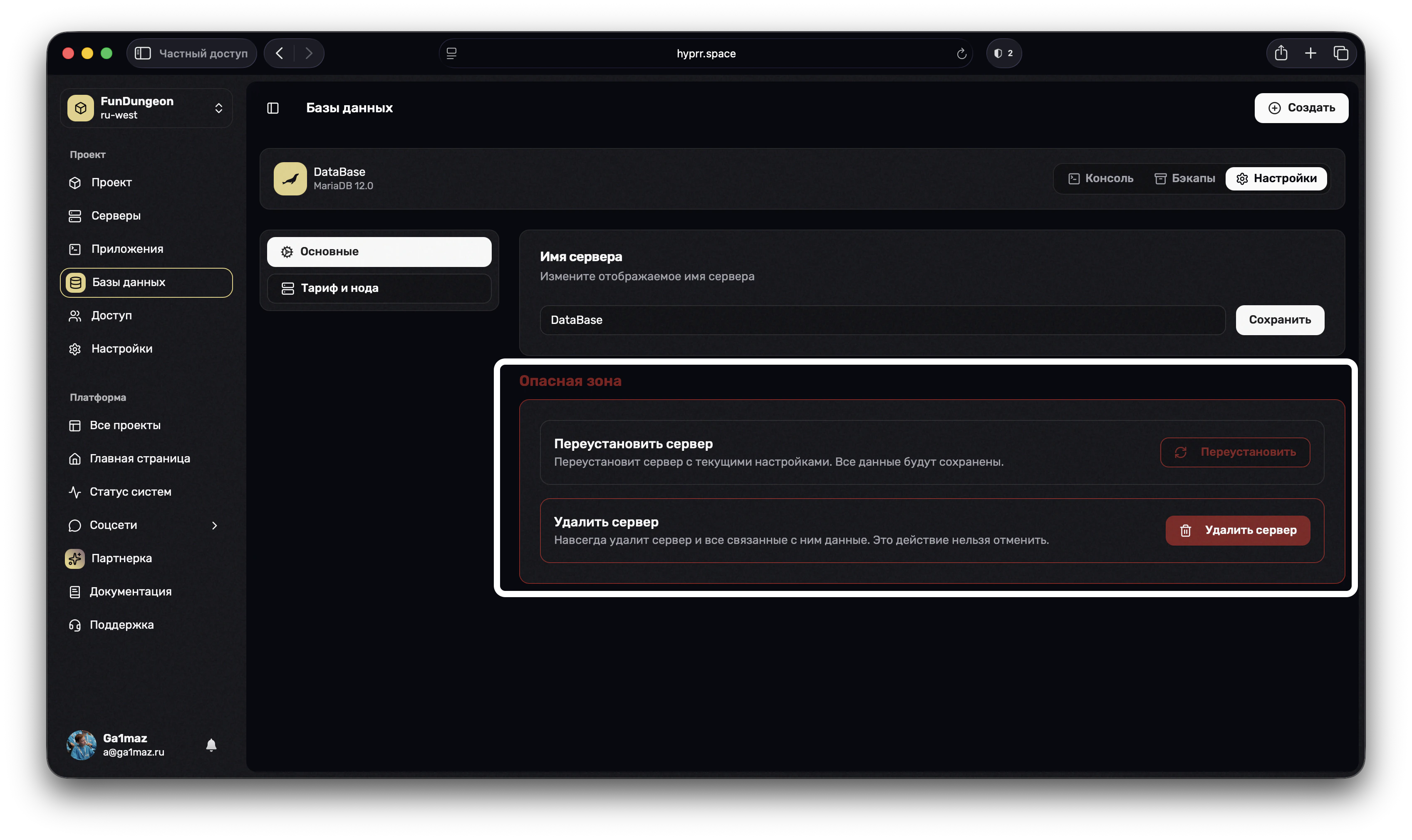Click the Доступ users icon
The height and width of the screenshot is (840, 1412).
click(75, 316)
